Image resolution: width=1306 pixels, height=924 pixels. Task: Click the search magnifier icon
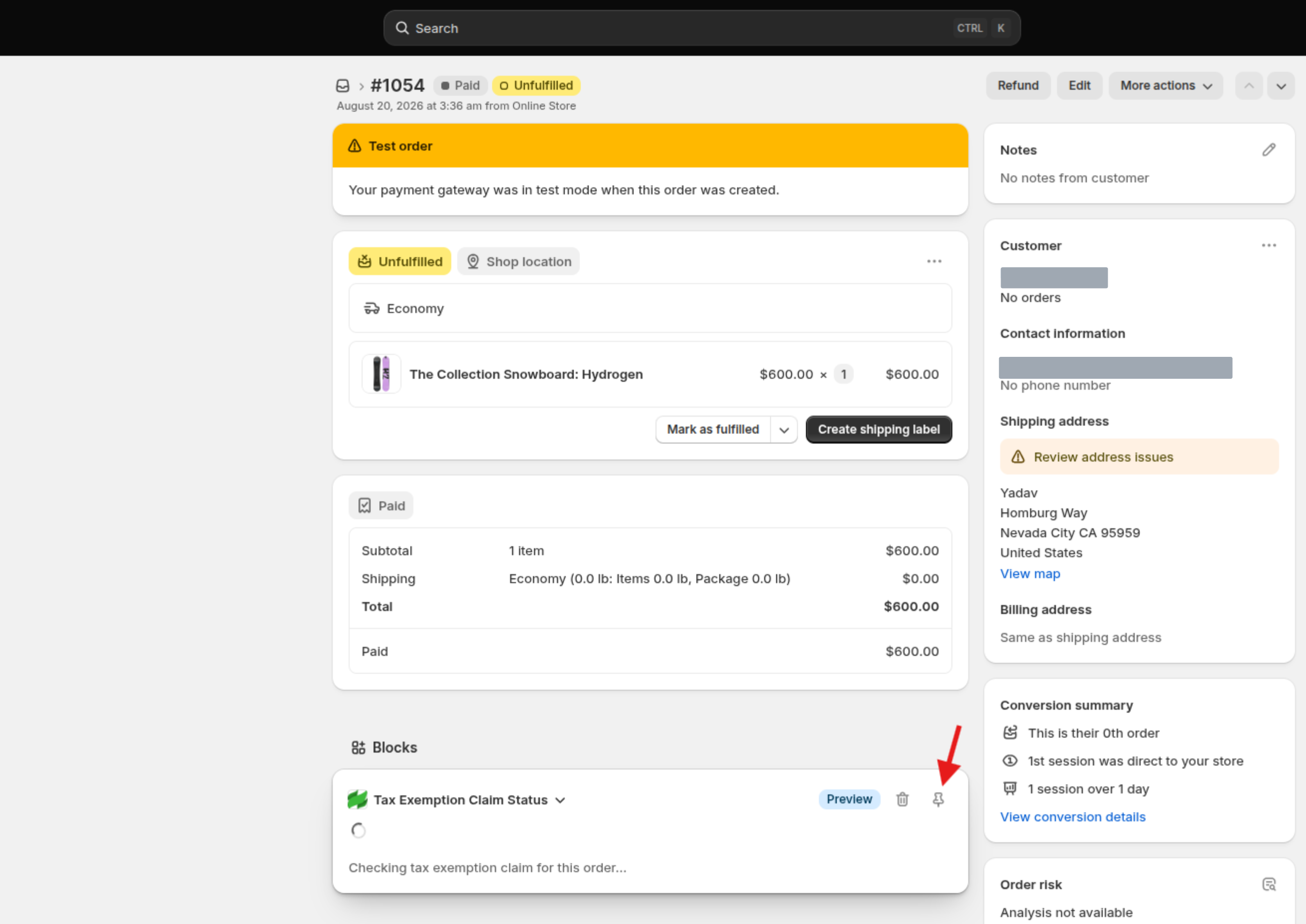(x=402, y=28)
